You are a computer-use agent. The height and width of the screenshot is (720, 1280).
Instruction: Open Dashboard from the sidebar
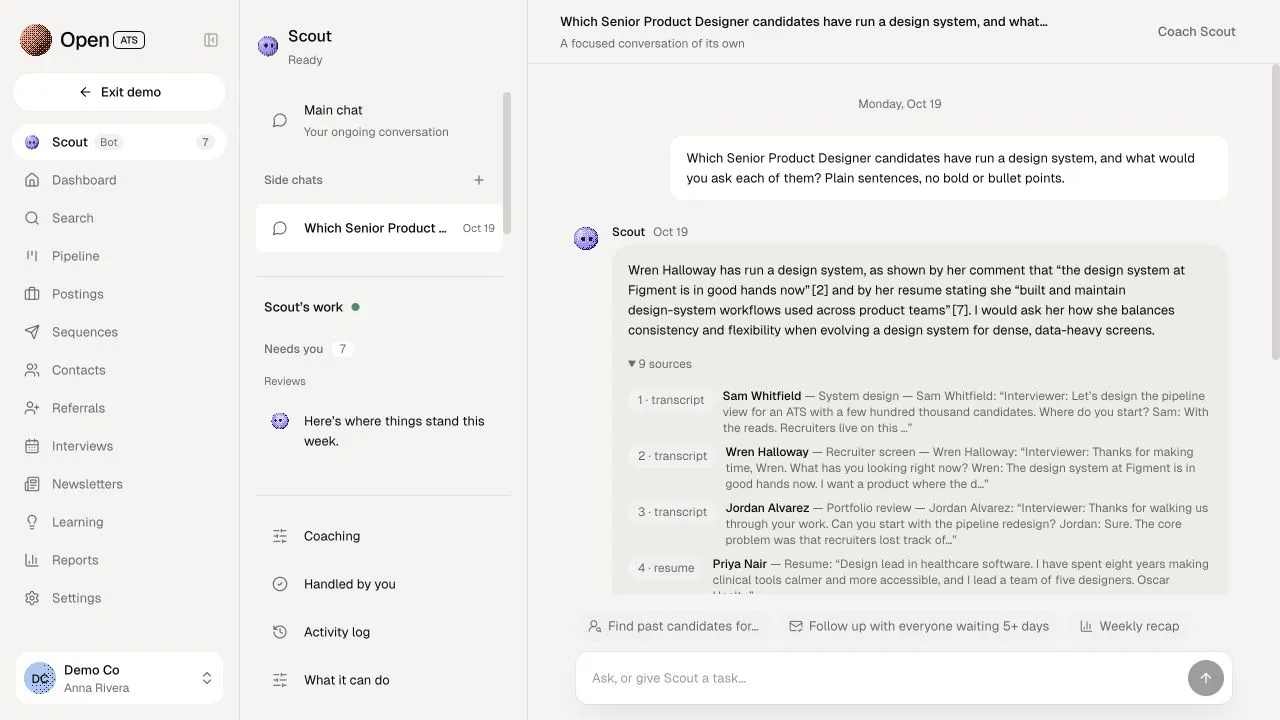click(x=120, y=180)
